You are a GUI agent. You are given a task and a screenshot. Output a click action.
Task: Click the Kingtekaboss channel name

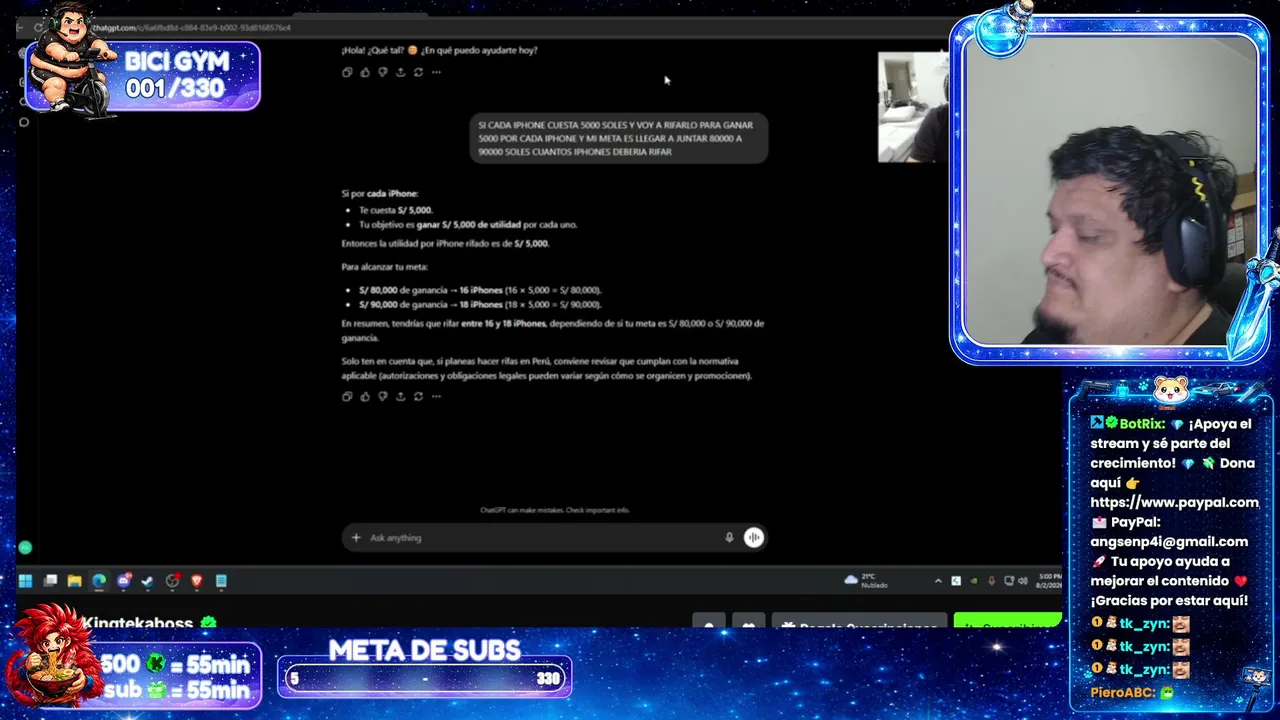tap(138, 623)
